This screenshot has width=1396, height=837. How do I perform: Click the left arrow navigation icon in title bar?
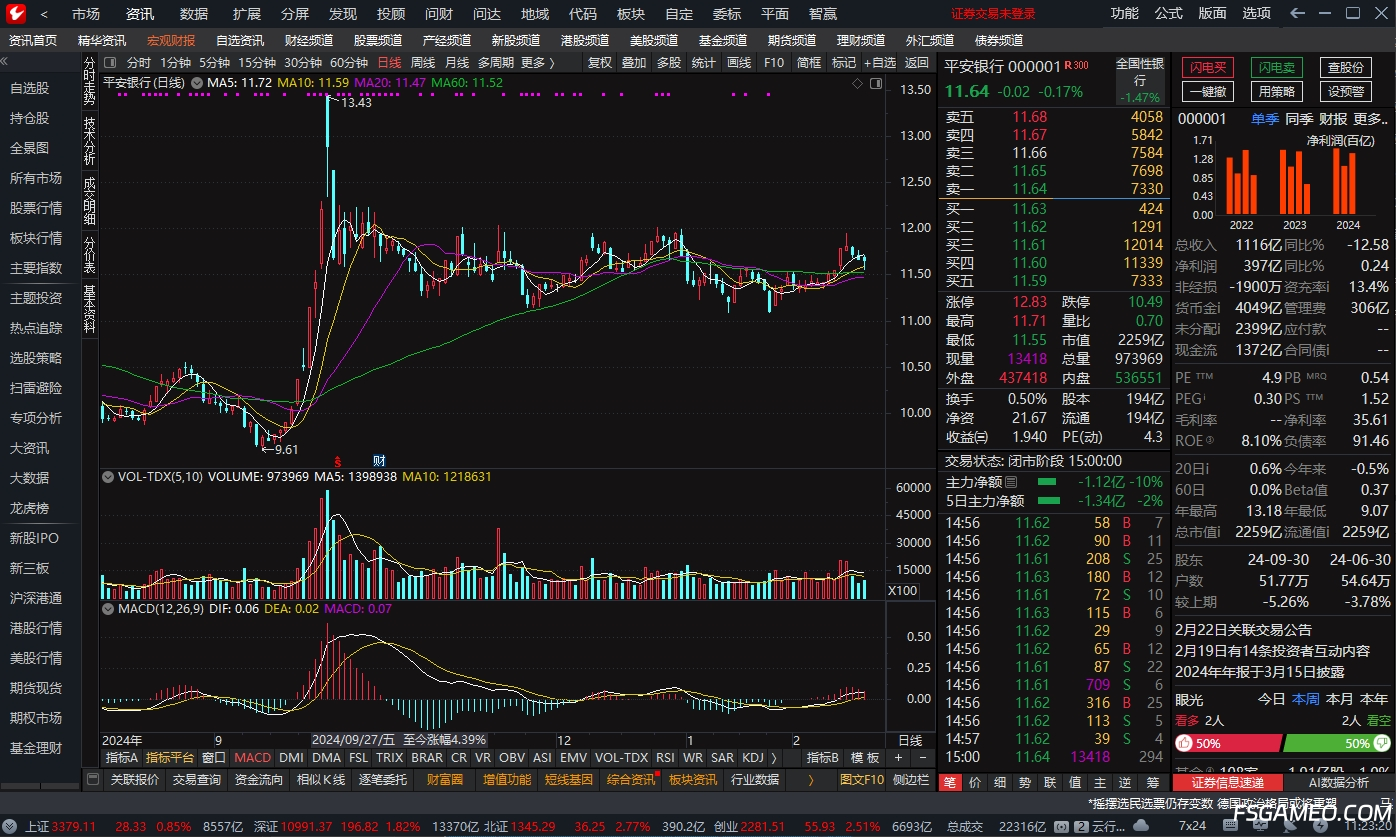(x=1297, y=14)
